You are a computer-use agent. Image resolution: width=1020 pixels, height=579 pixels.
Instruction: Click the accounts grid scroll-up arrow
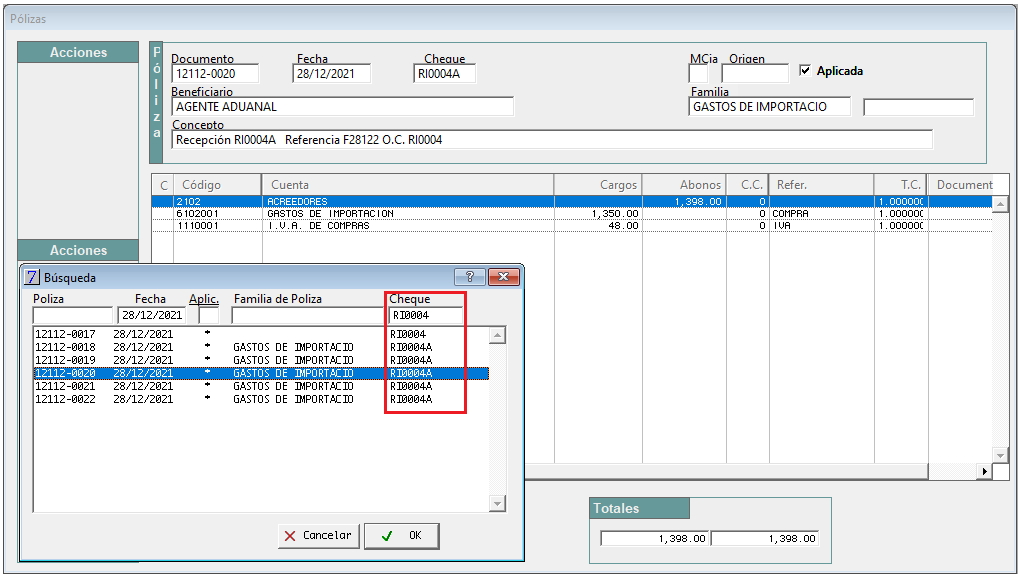pos(1000,204)
